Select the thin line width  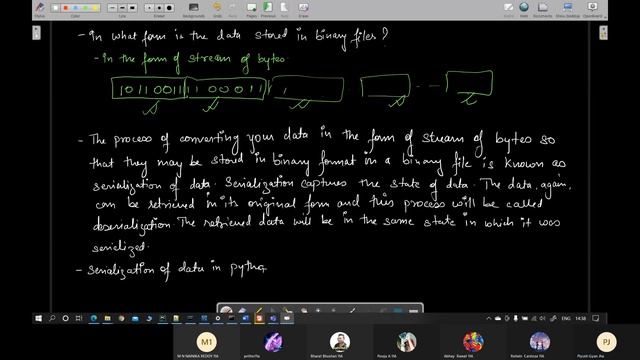click(112, 8)
